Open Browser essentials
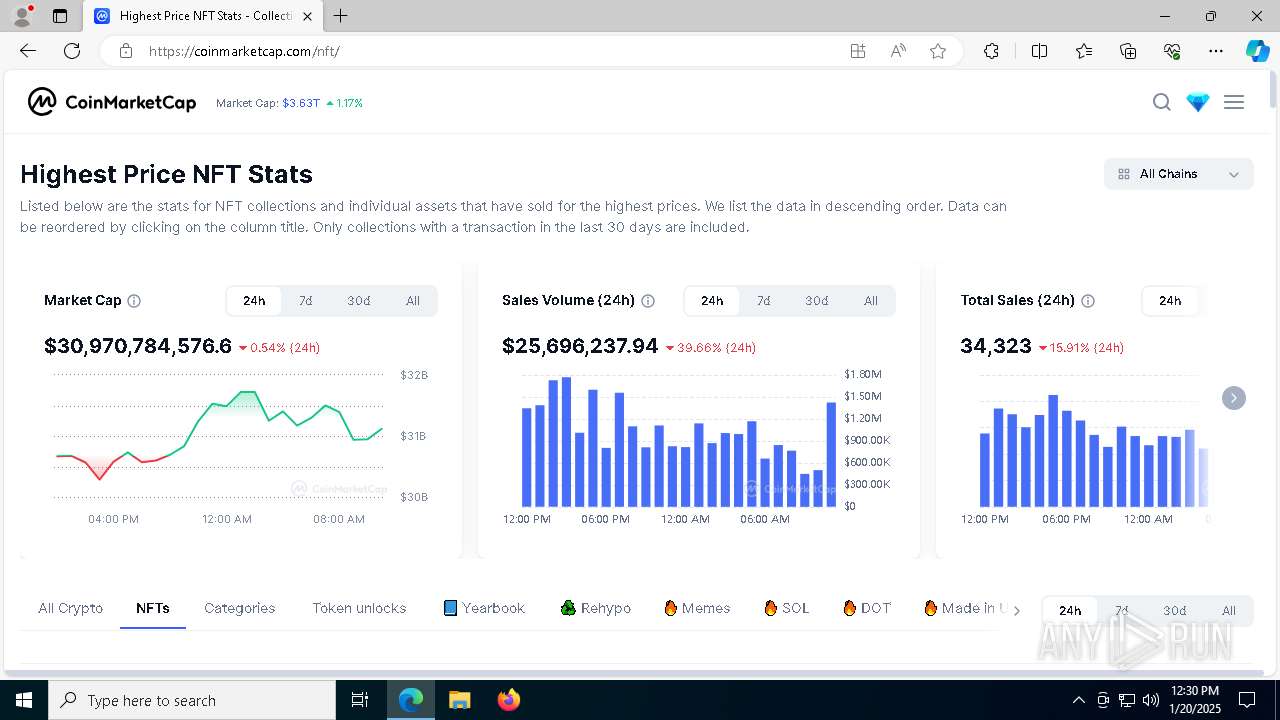Viewport: 1280px width, 720px height. click(1172, 51)
